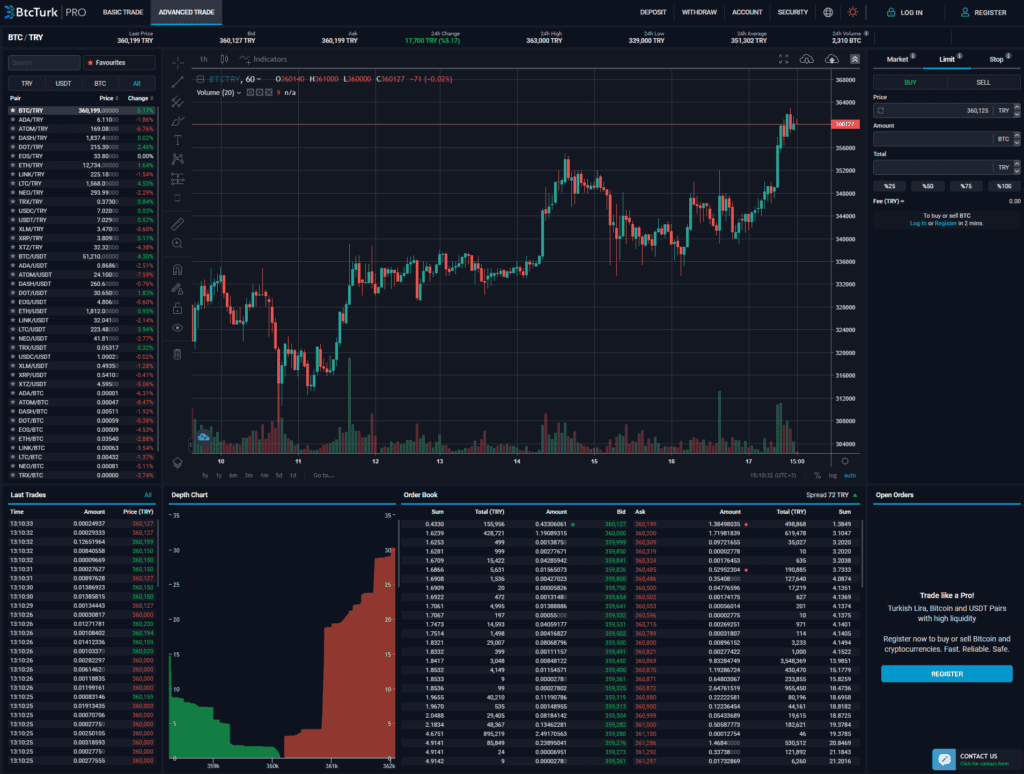Click the fullscreen chart icon
Viewport: 1024px width, 774px height.
click(784, 59)
